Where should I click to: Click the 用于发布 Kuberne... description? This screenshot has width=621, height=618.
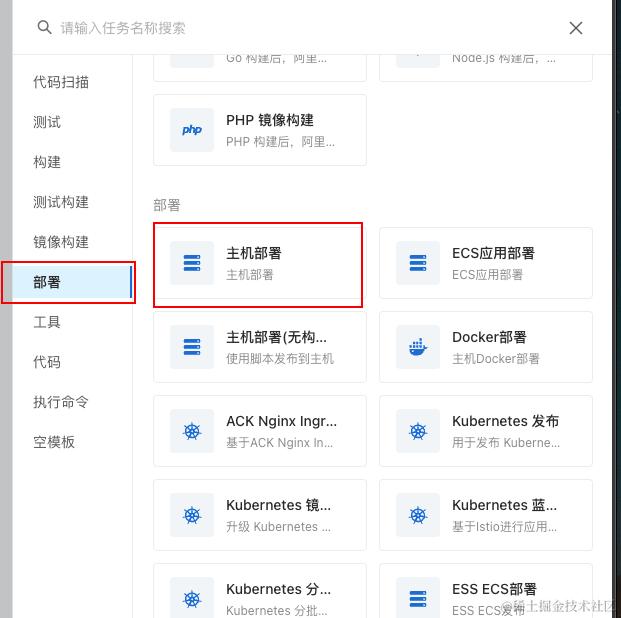(506, 443)
